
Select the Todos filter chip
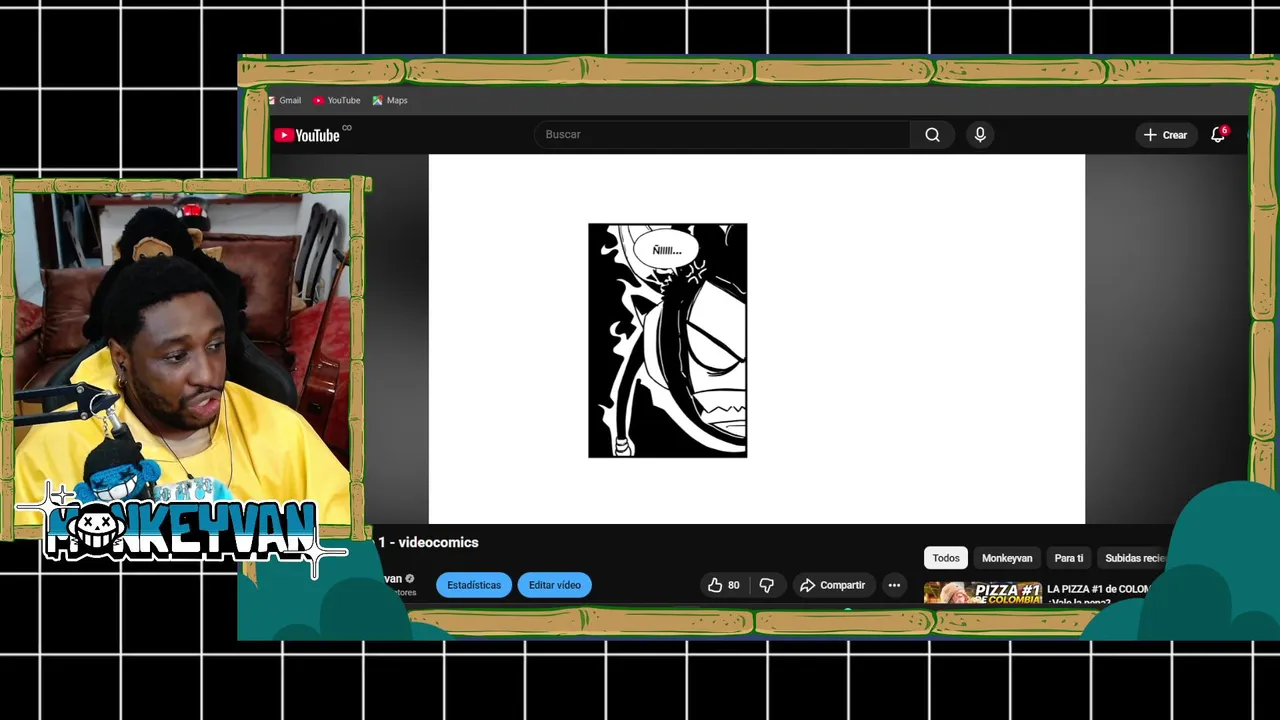[x=946, y=558]
